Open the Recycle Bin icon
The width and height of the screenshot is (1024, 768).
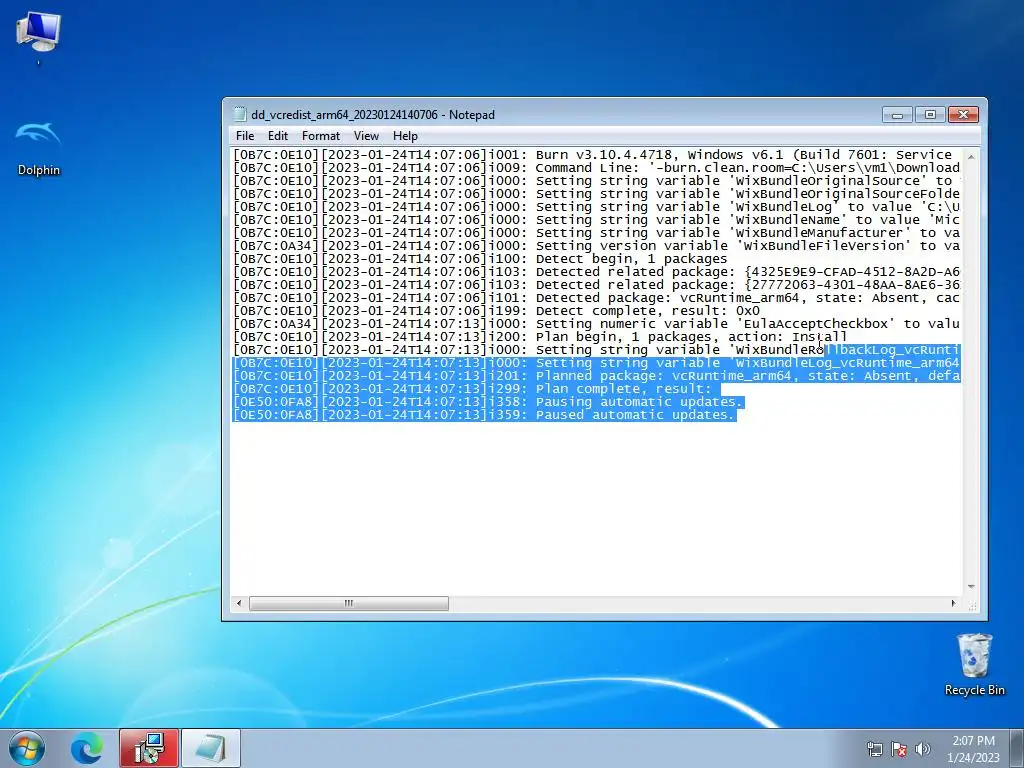pos(974,665)
